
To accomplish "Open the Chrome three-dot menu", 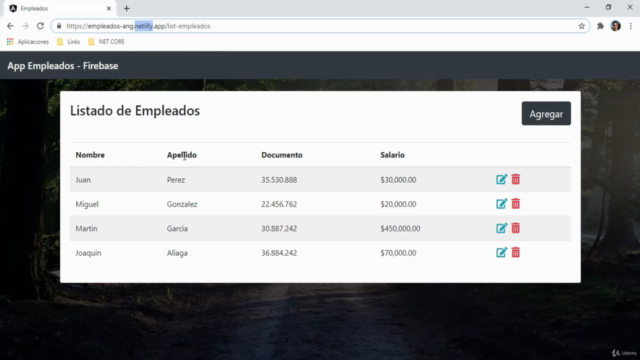I will [631, 26].
